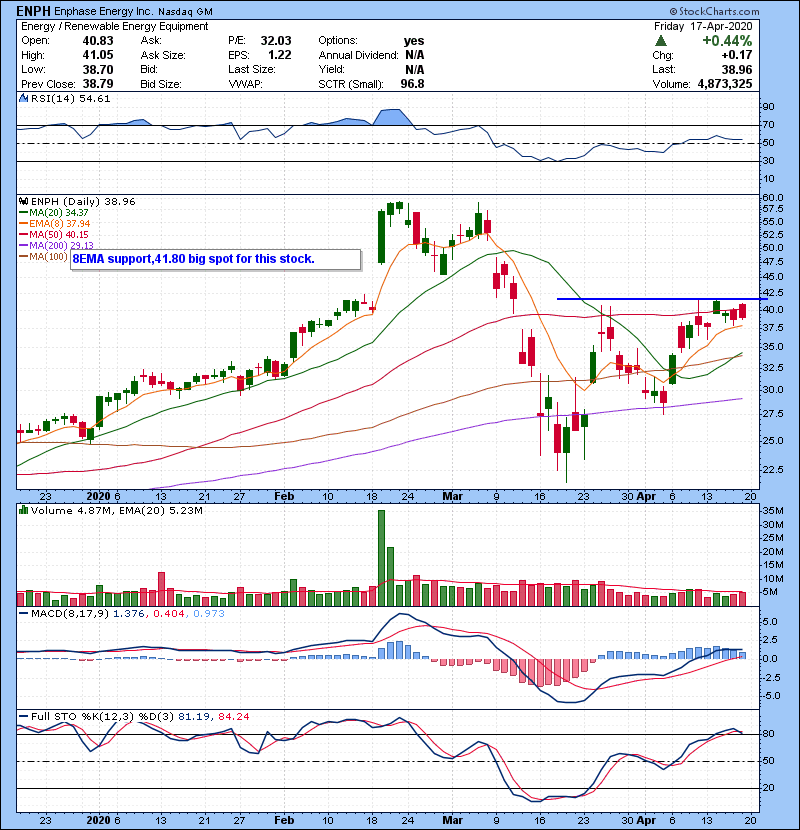Click the RSI panel icon beside RSI(14)
Viewport: 800px width, 830px height.
click(23, 98)
